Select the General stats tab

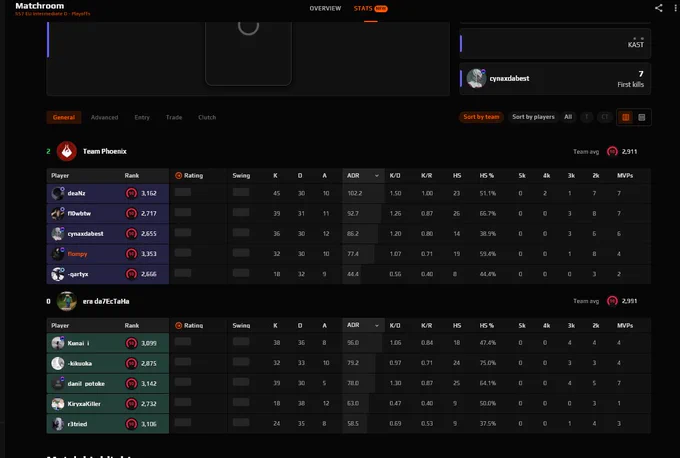[x=64, y=117]
